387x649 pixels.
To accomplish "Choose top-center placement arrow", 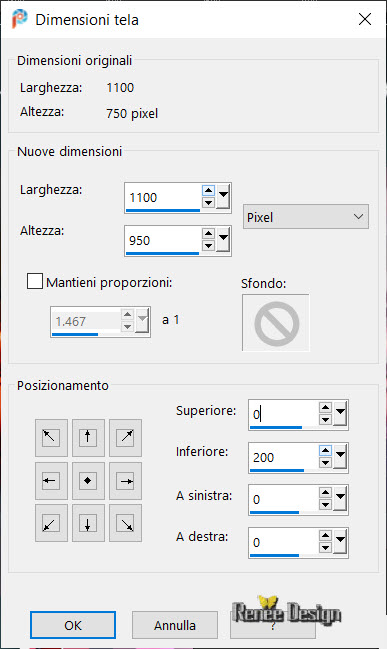I will coord(88,437).
